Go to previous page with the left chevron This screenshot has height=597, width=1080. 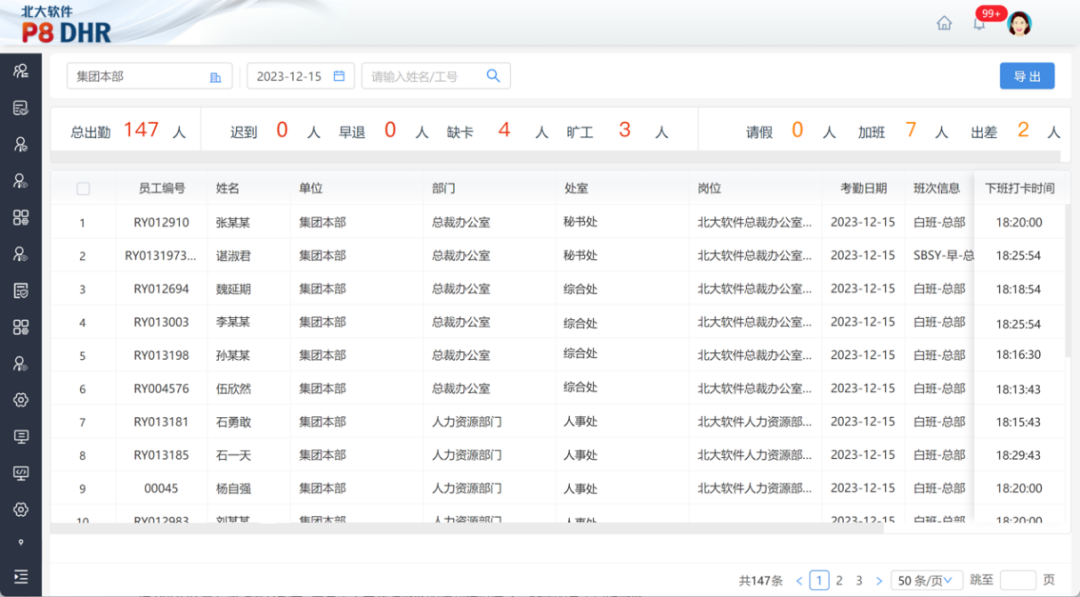click(x=799, y=580)
